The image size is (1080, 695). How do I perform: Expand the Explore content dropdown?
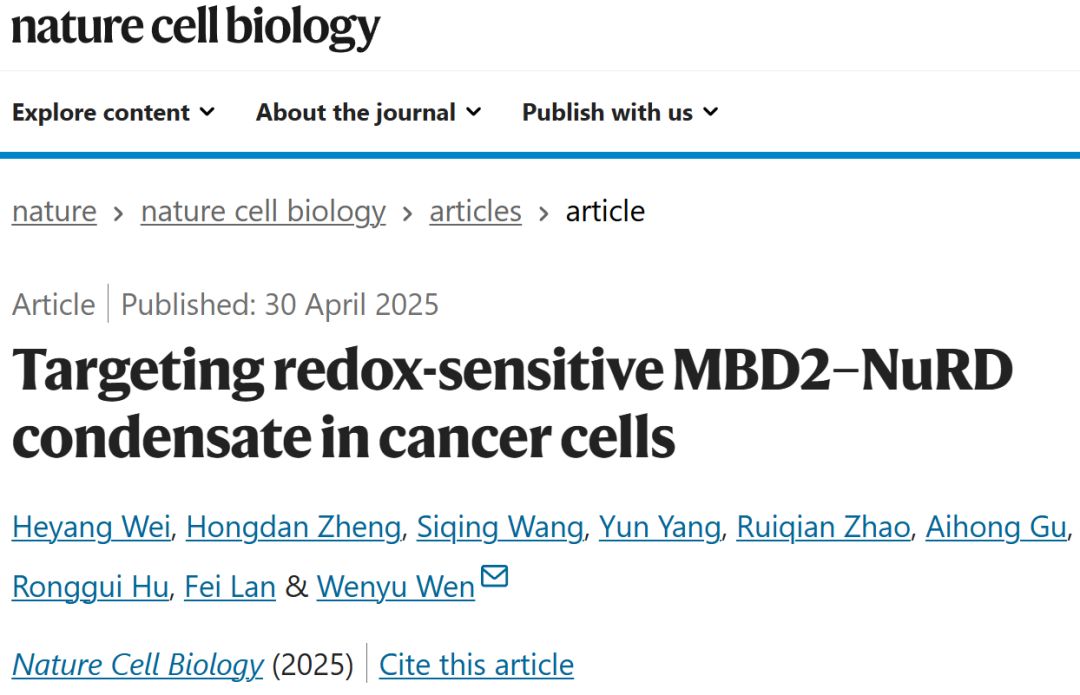coord(114,112)
